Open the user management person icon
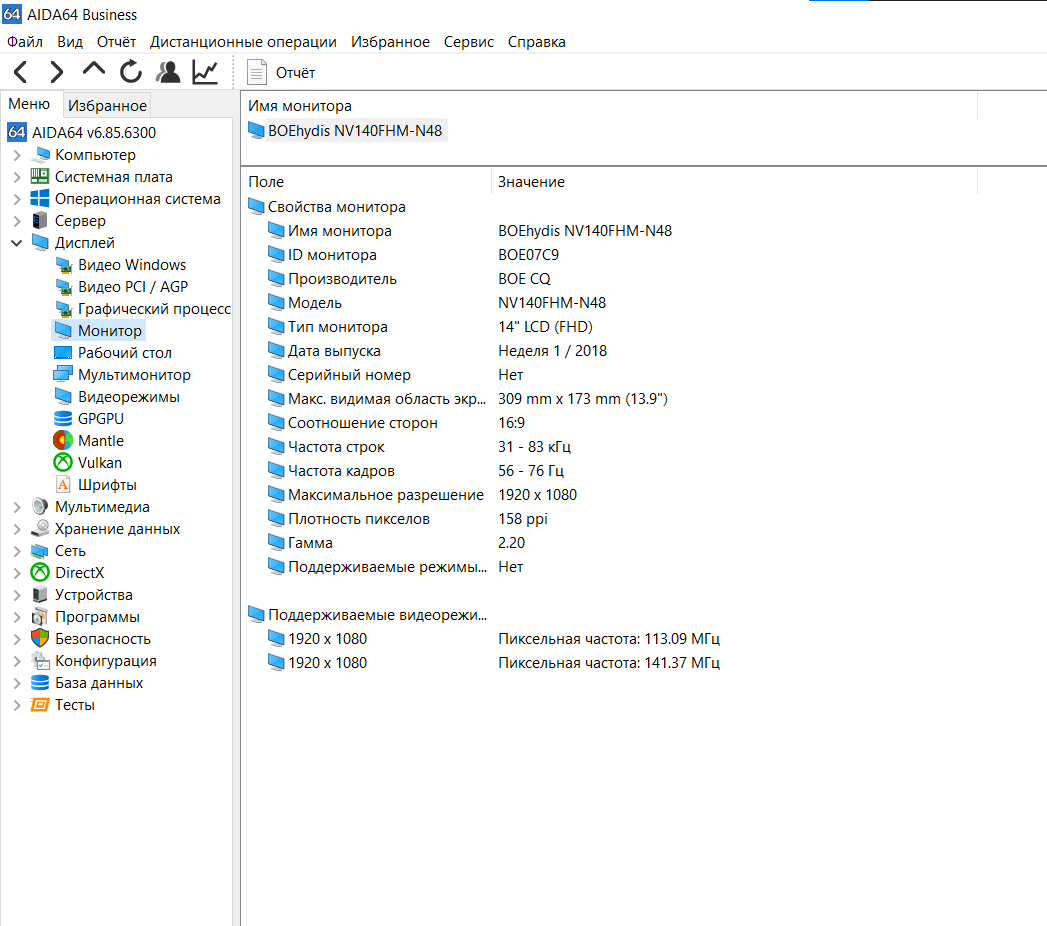The height and width of the screenshot is (926, 1047). (168, 72)
